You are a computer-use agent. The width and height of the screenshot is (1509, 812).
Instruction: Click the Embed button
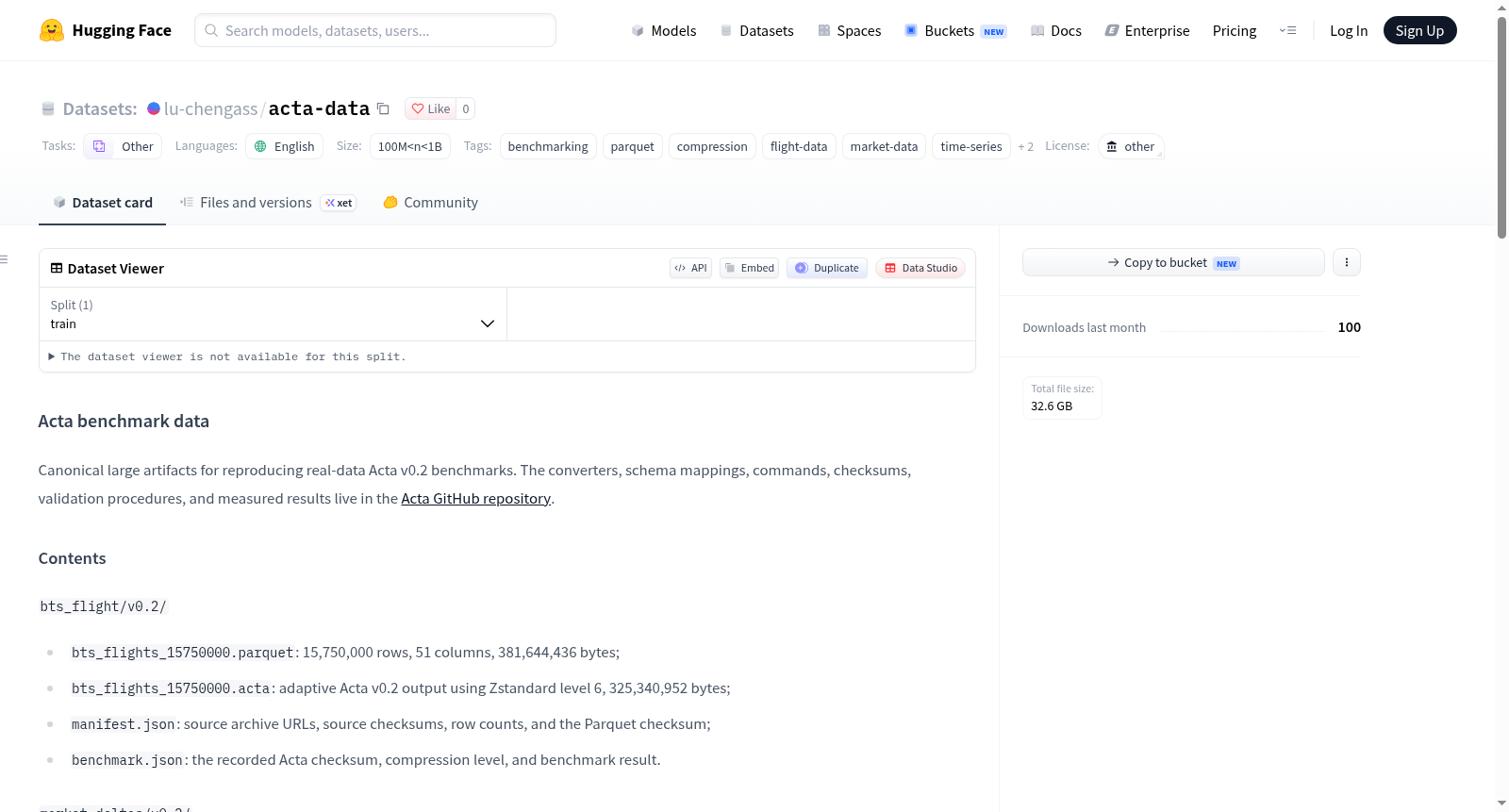(750, 268)
